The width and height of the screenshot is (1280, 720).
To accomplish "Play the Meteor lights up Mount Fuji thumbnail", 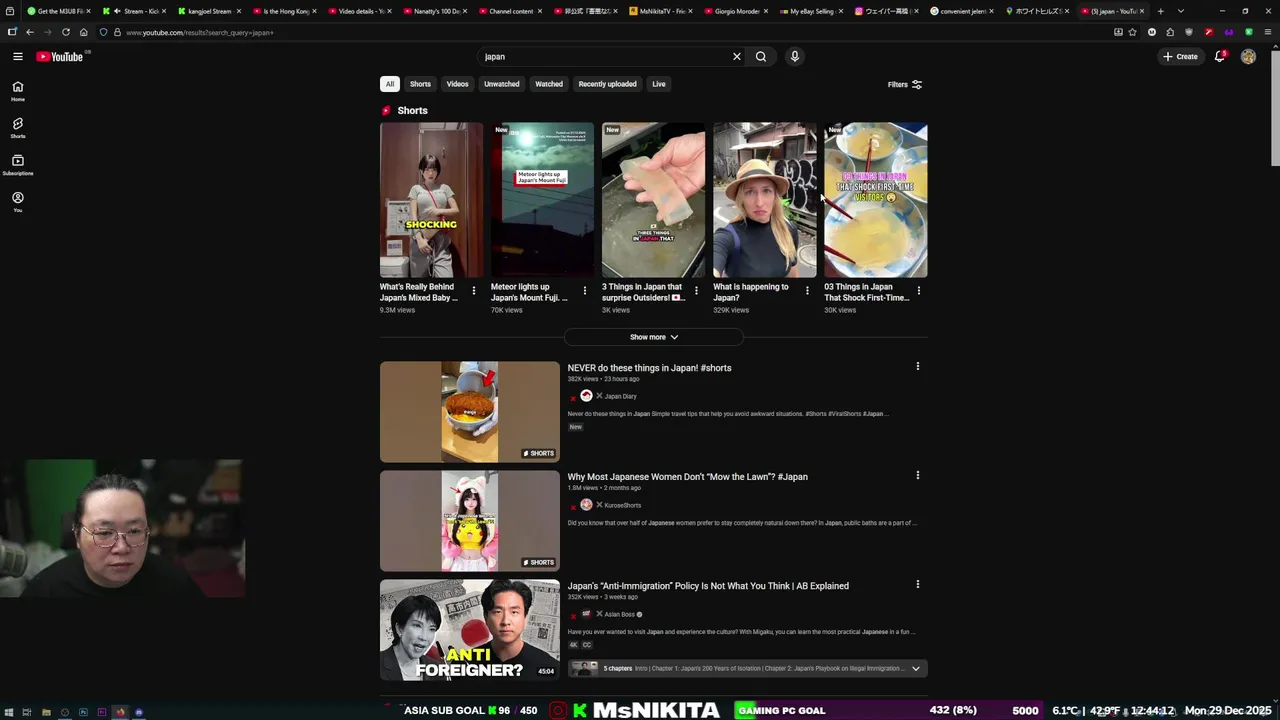I will coord(542,200).
